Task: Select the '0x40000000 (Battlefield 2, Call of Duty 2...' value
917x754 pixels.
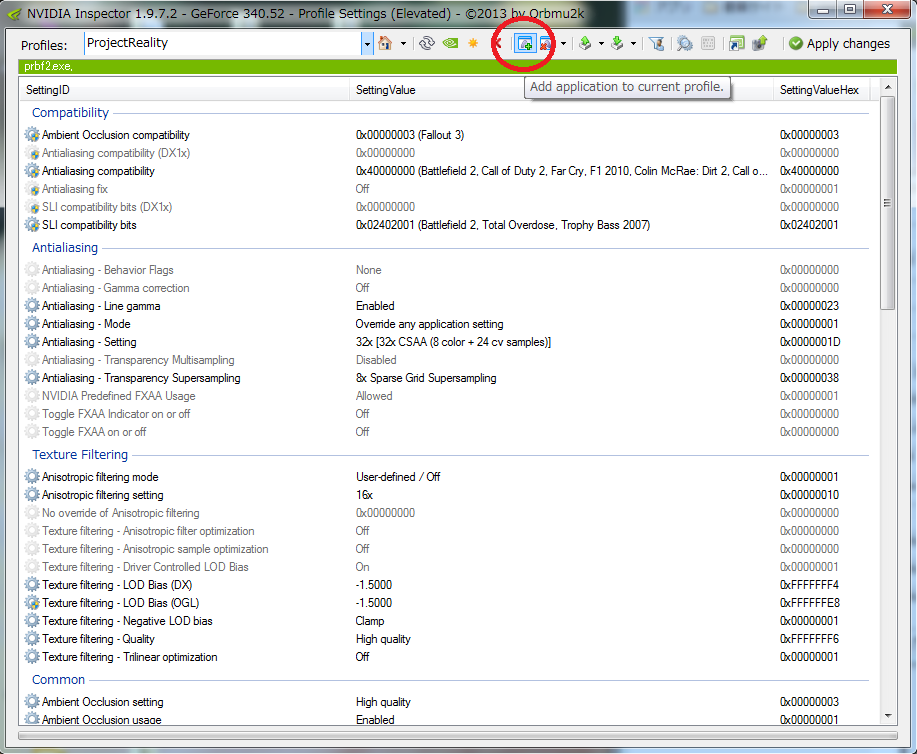Action: point(561,171)
